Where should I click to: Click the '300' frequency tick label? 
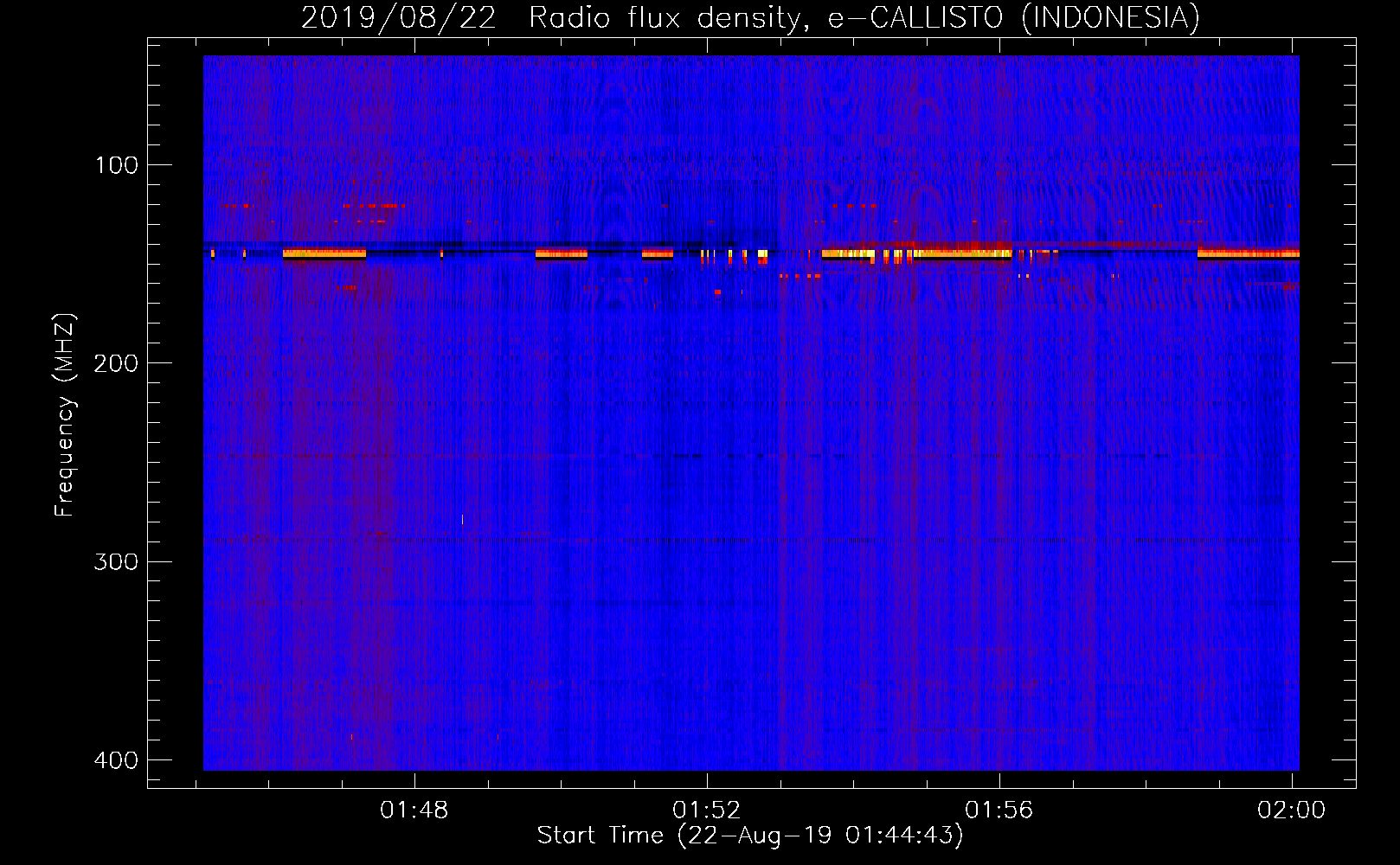(116, 562)
